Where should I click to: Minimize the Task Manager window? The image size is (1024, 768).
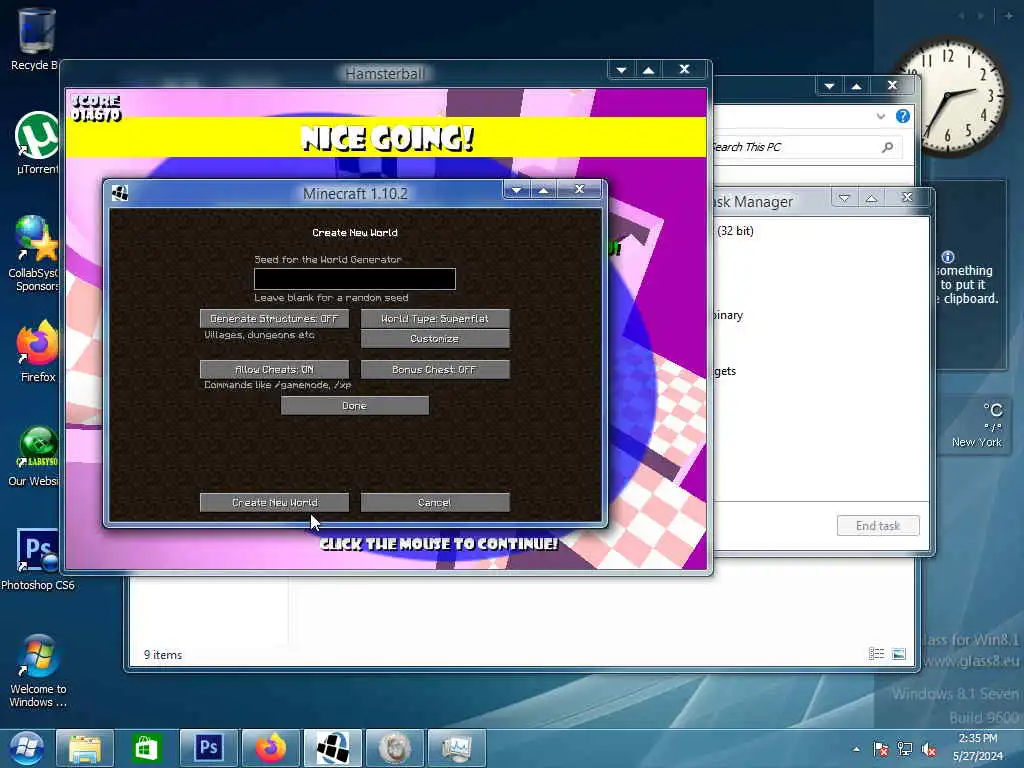844,197
